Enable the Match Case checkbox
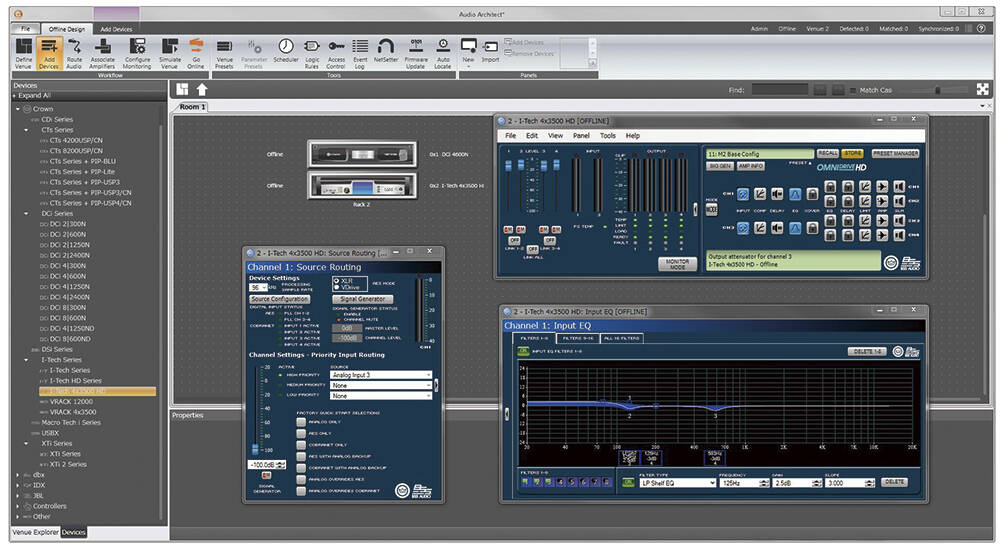 pos(854,91)
